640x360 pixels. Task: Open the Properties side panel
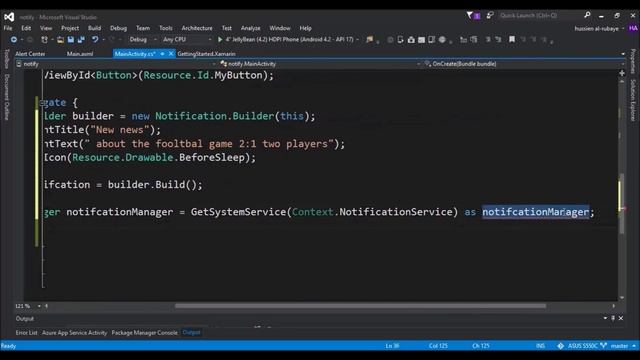tap(633, 62)
